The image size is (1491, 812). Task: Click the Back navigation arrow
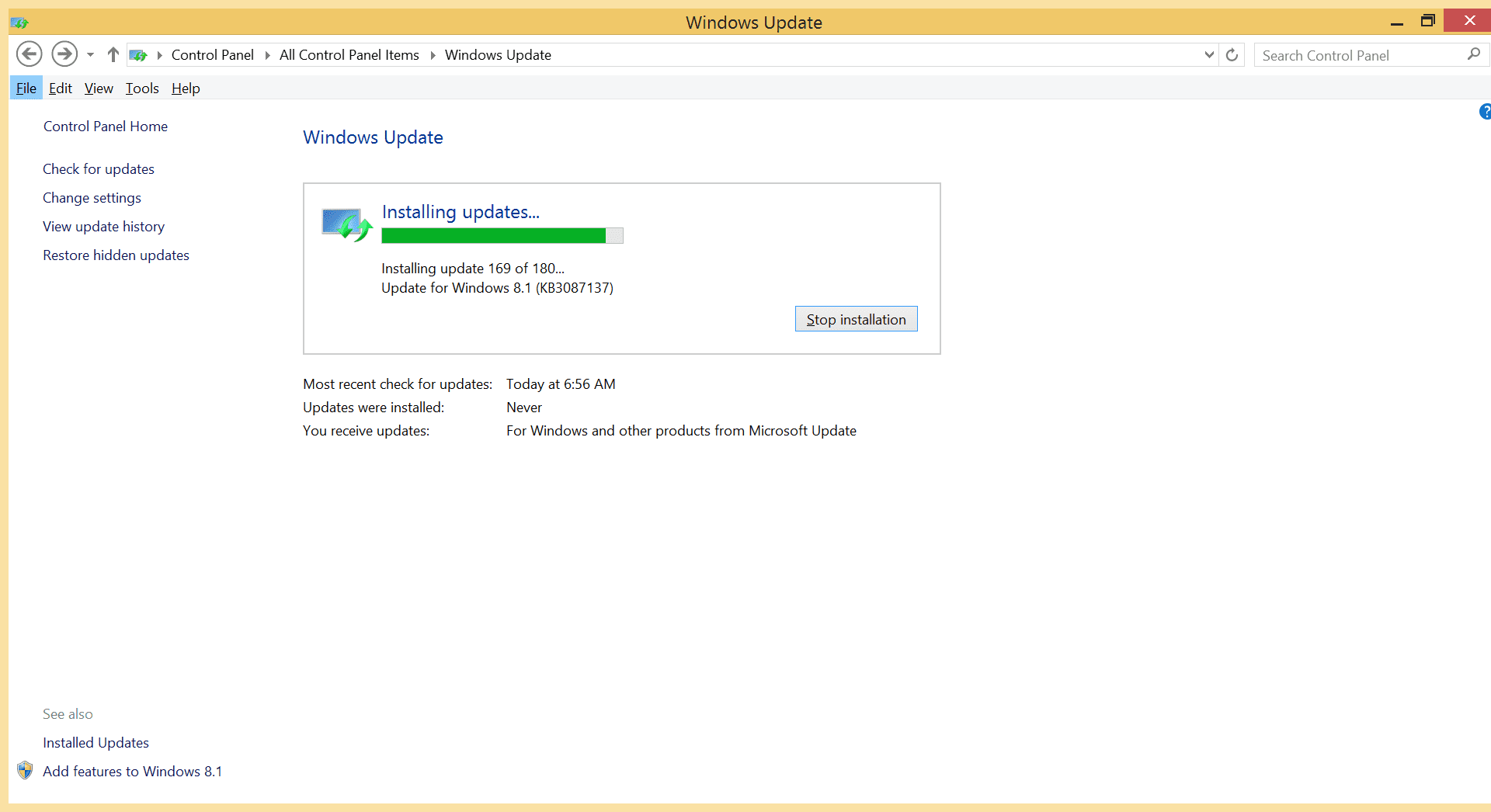[30, 54]
